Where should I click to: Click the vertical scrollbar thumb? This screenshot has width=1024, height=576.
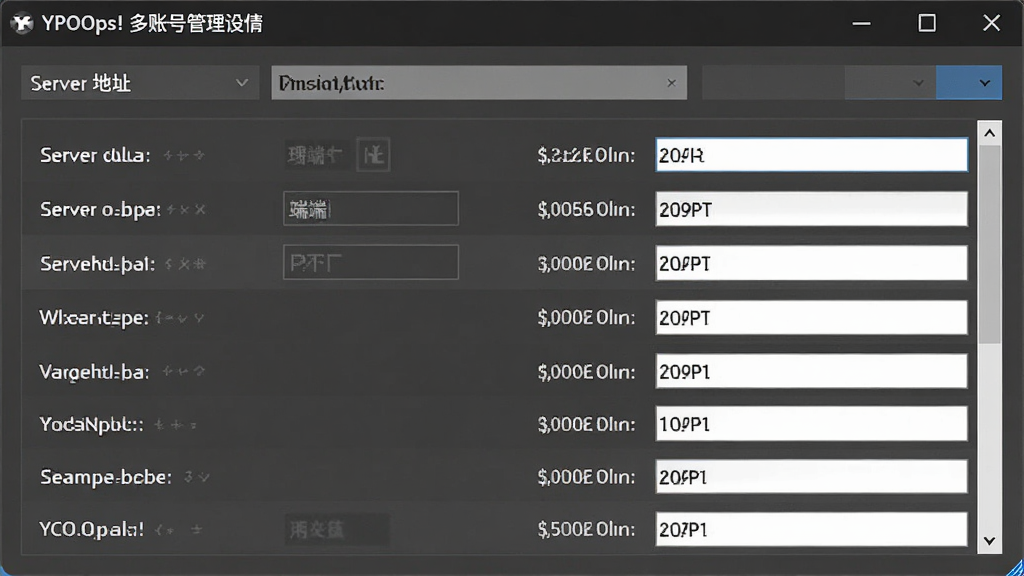pos(989,244)
